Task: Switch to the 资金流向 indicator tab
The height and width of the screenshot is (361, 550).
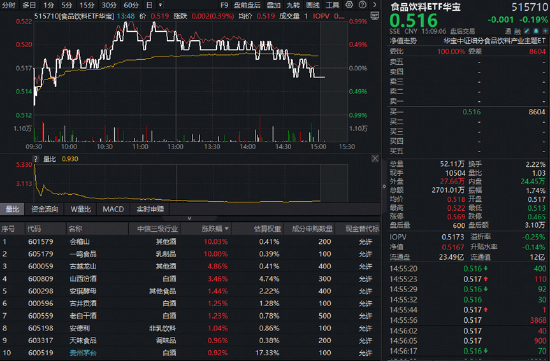Action: click(x=45, y=209)
